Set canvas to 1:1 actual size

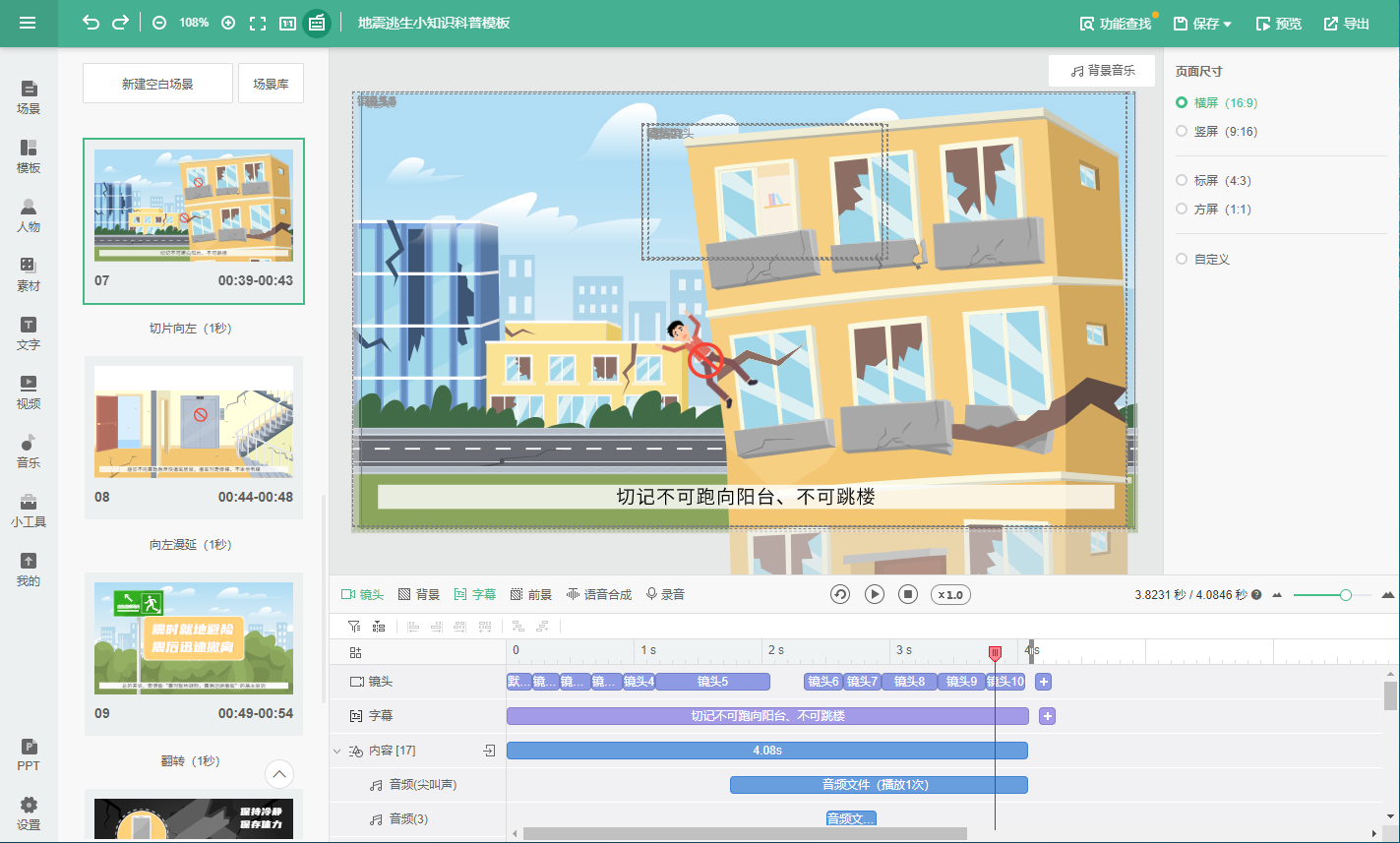coord(287,23)
